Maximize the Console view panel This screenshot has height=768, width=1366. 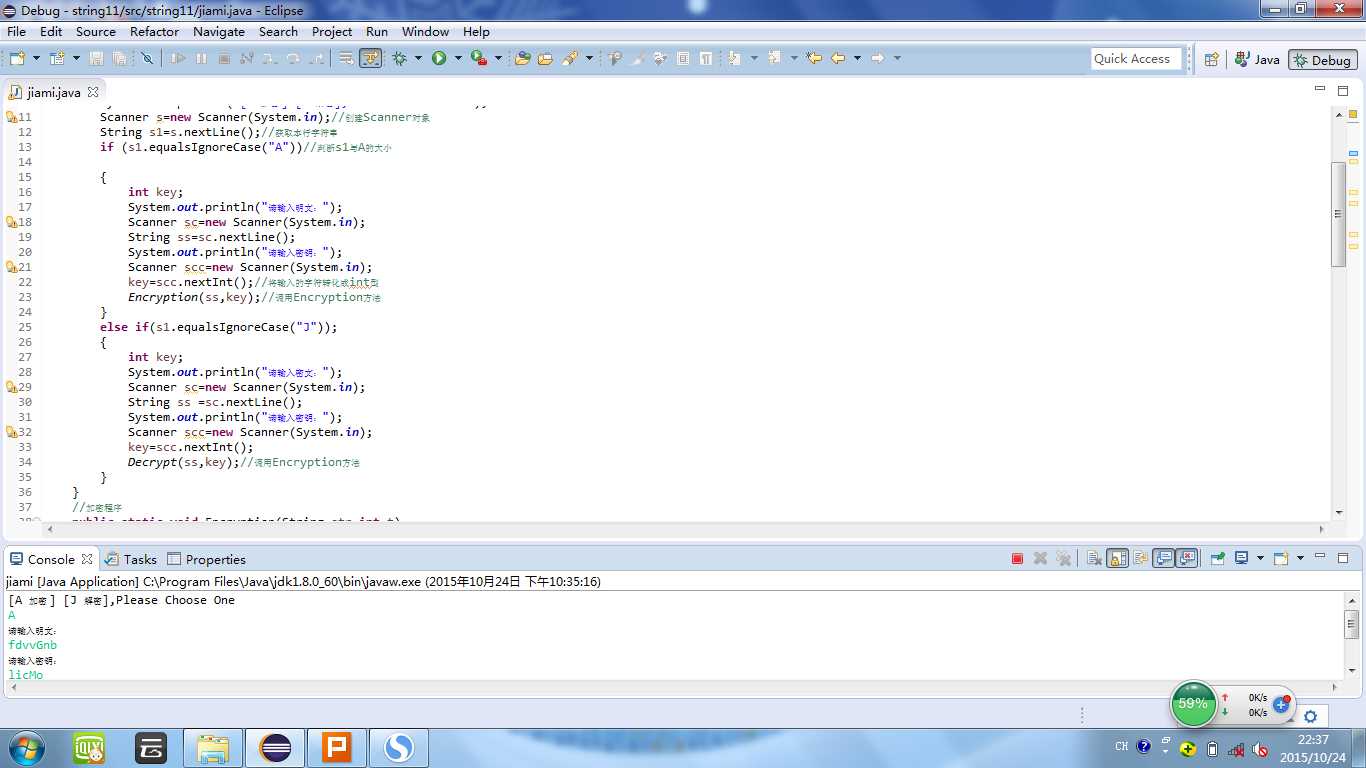click(x=1343, y=557)
